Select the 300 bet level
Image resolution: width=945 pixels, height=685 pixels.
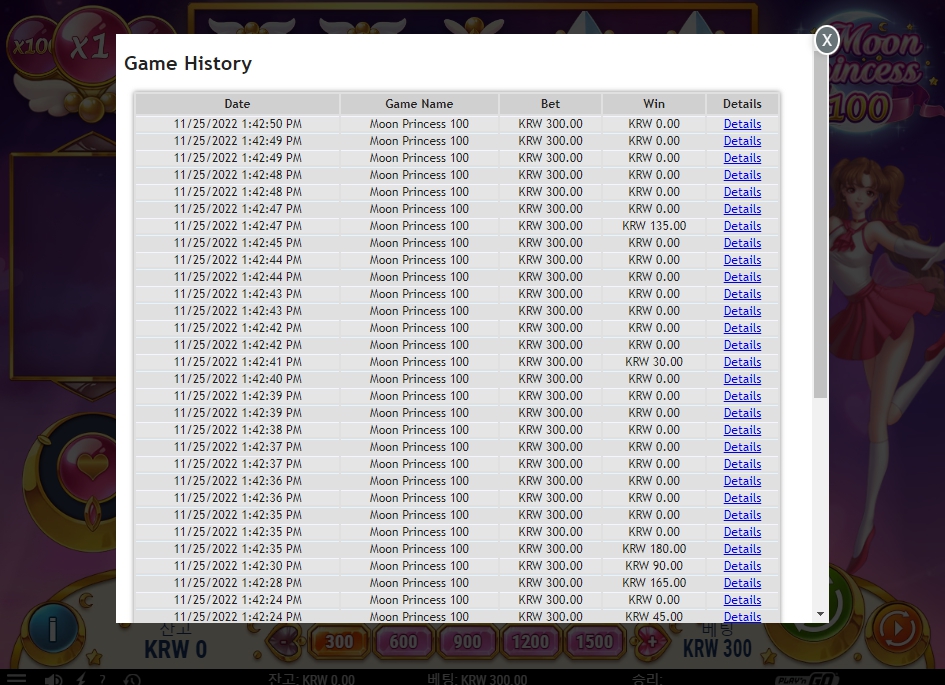339,642
